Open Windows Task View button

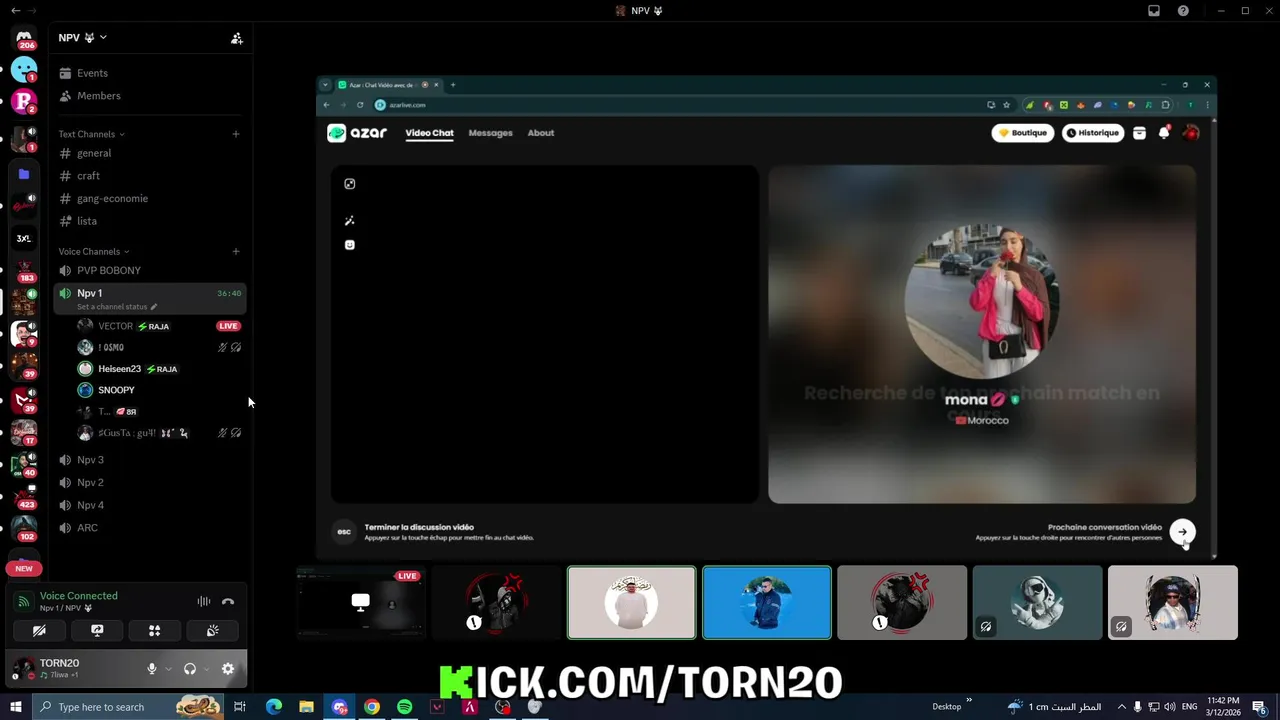click(x=240, y=707)
